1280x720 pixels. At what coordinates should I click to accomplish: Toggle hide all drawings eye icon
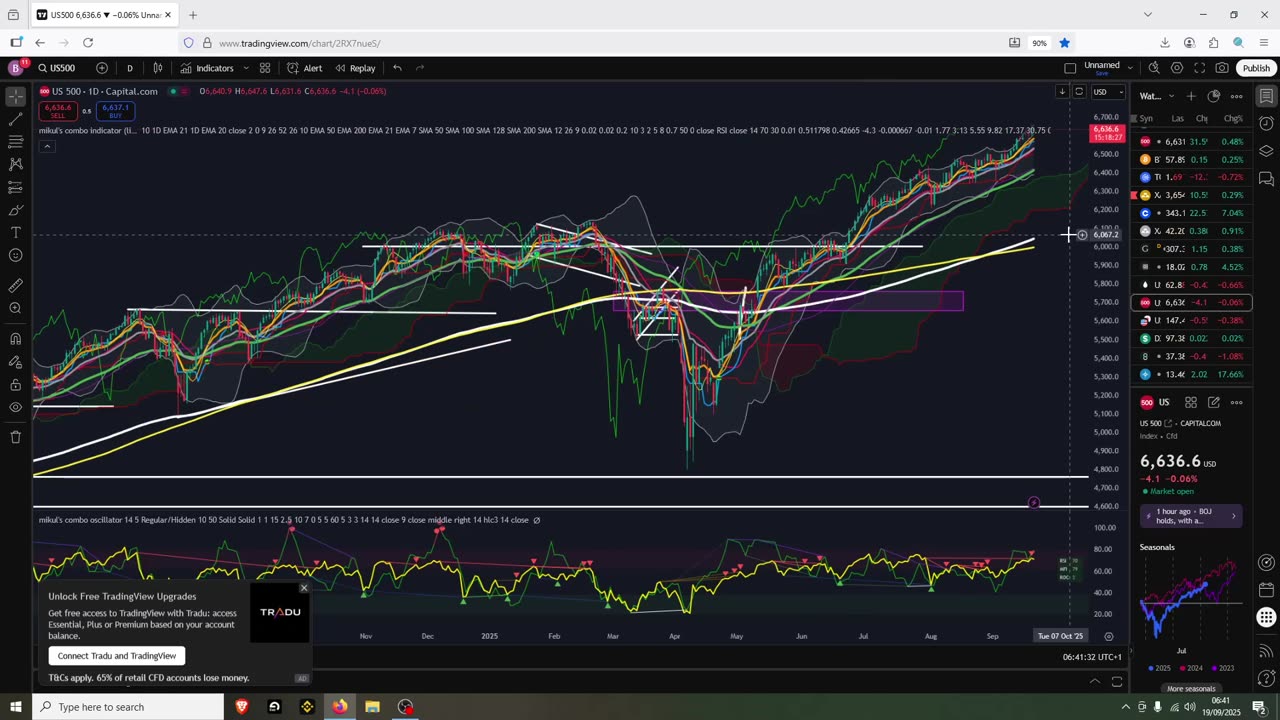(15, 407)
